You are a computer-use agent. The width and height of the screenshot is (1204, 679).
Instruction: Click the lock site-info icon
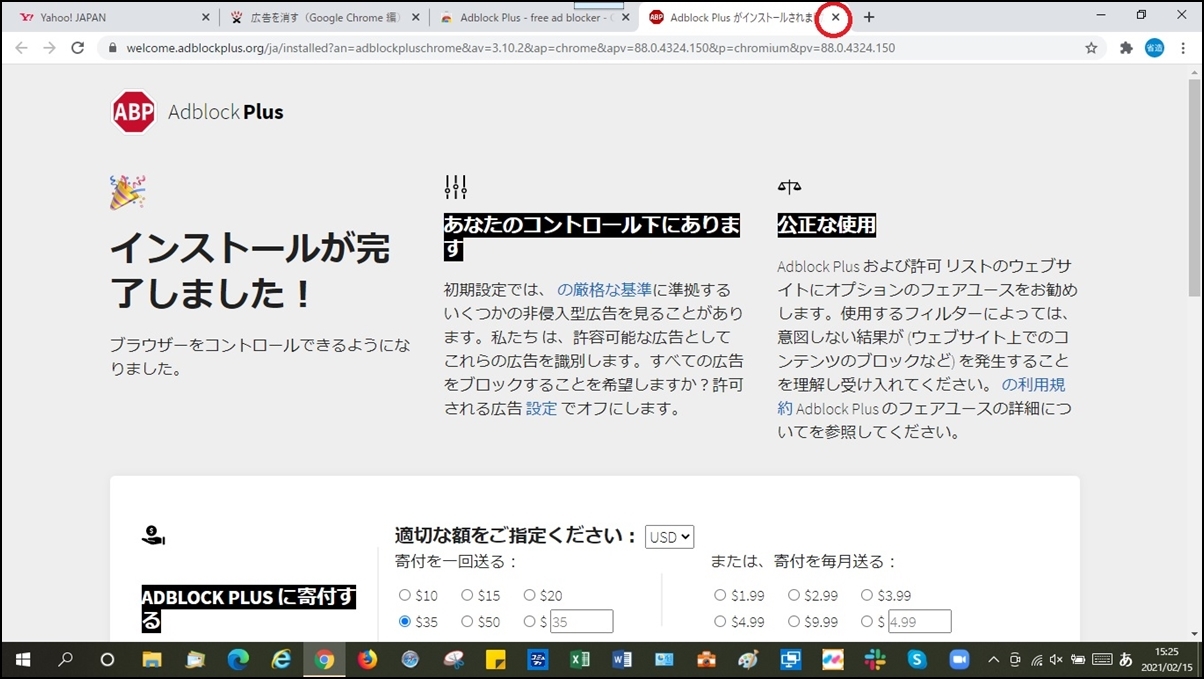point(112,48)
